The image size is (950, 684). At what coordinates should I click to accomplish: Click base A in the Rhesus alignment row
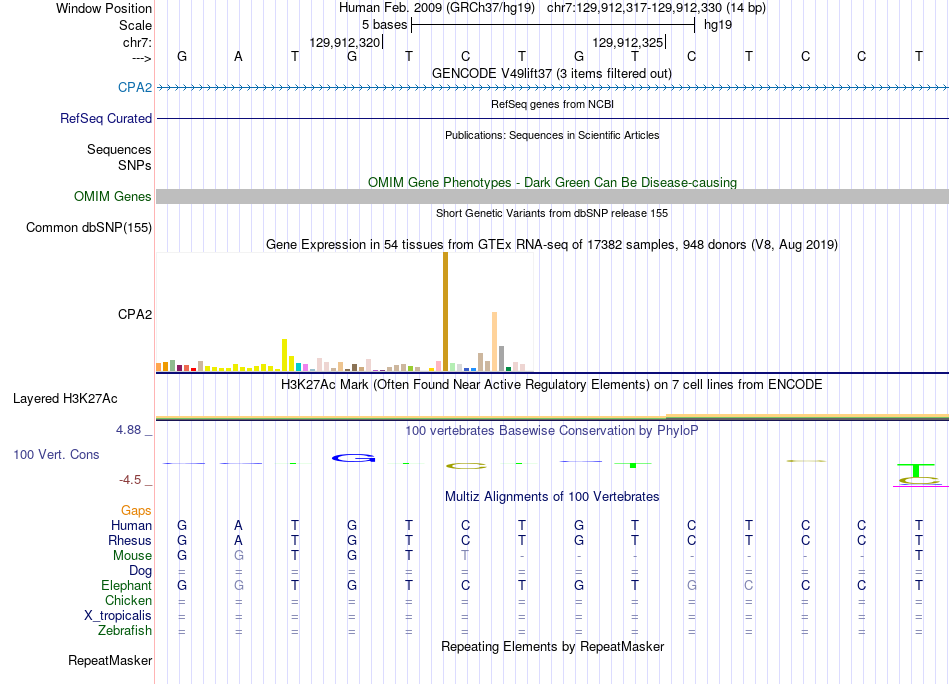[x=238, y=540]
